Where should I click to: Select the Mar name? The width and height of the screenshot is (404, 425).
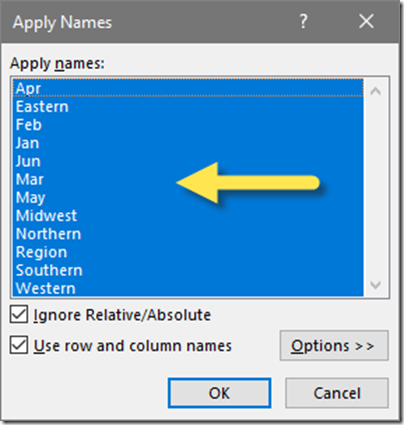[188, 179]
